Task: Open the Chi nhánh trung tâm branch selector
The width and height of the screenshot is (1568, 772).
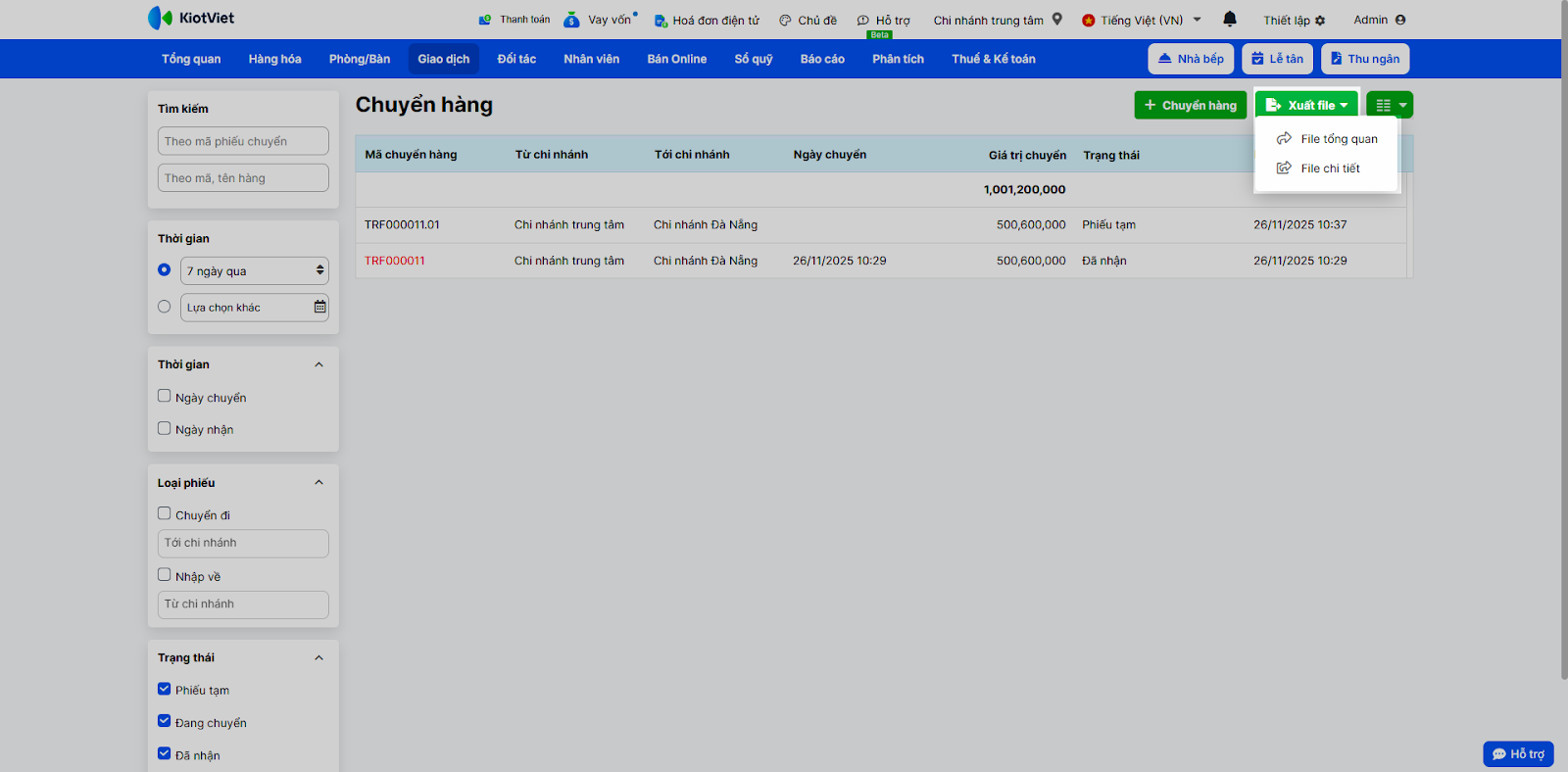Action: (998, 21)
